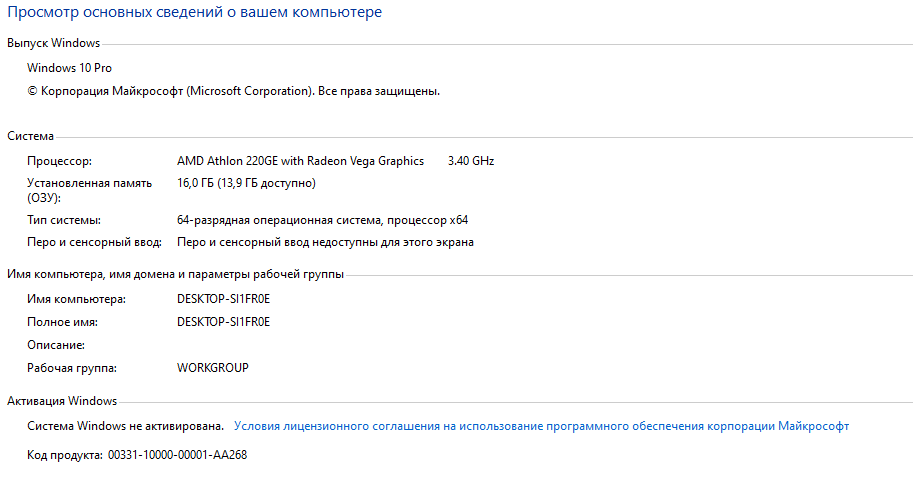Click the Активация Windows section header
Screen dimensions: 913x492
click(62, 401)
